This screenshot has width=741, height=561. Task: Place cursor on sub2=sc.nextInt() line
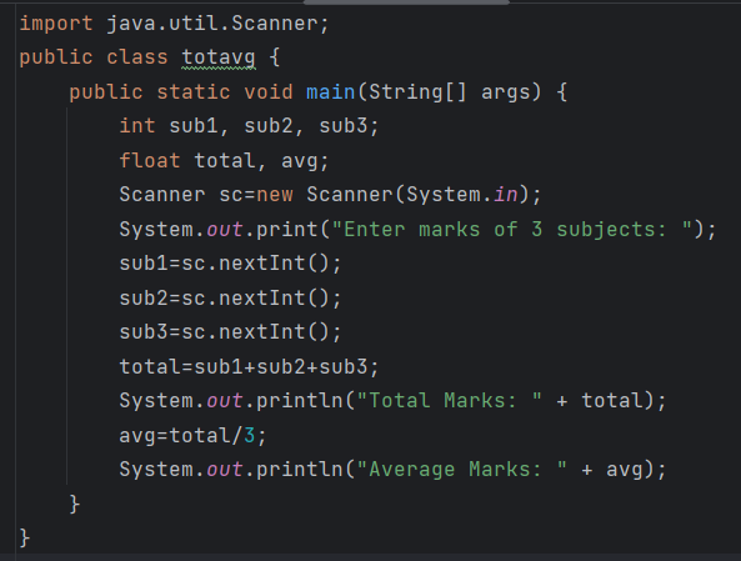(230, 298)
